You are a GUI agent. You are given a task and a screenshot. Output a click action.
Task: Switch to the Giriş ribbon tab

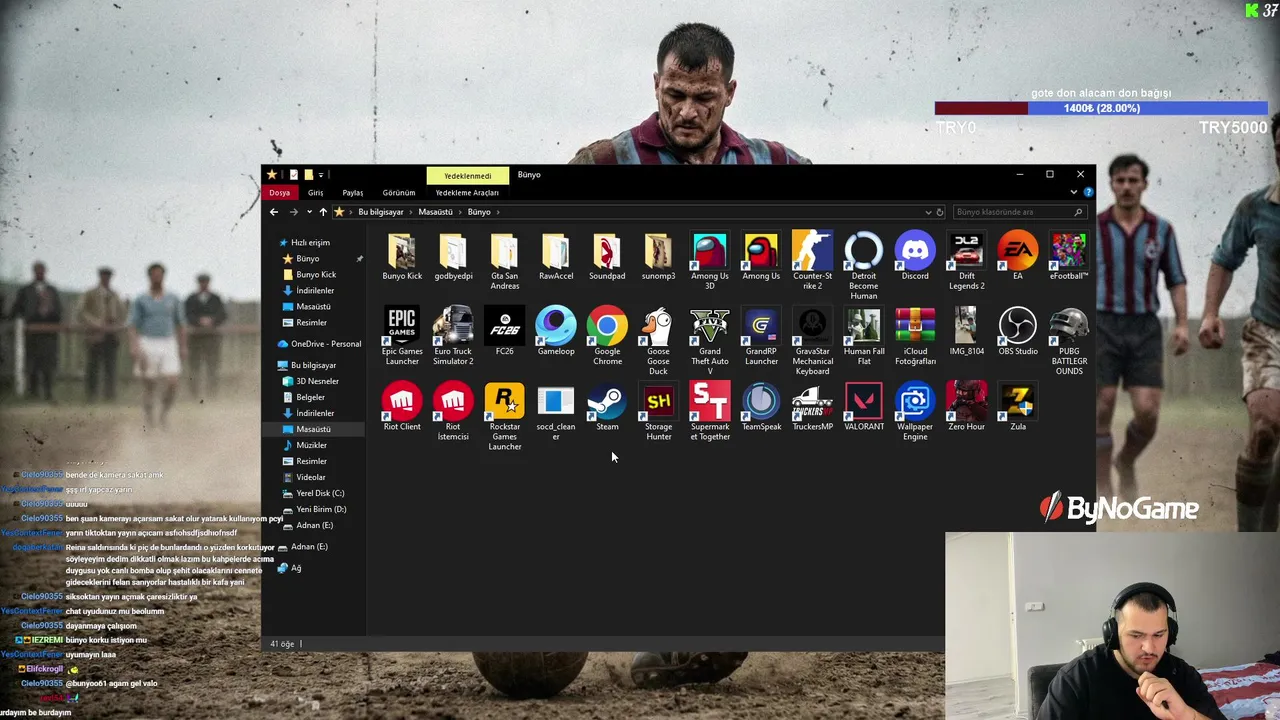tap(315, 193)
